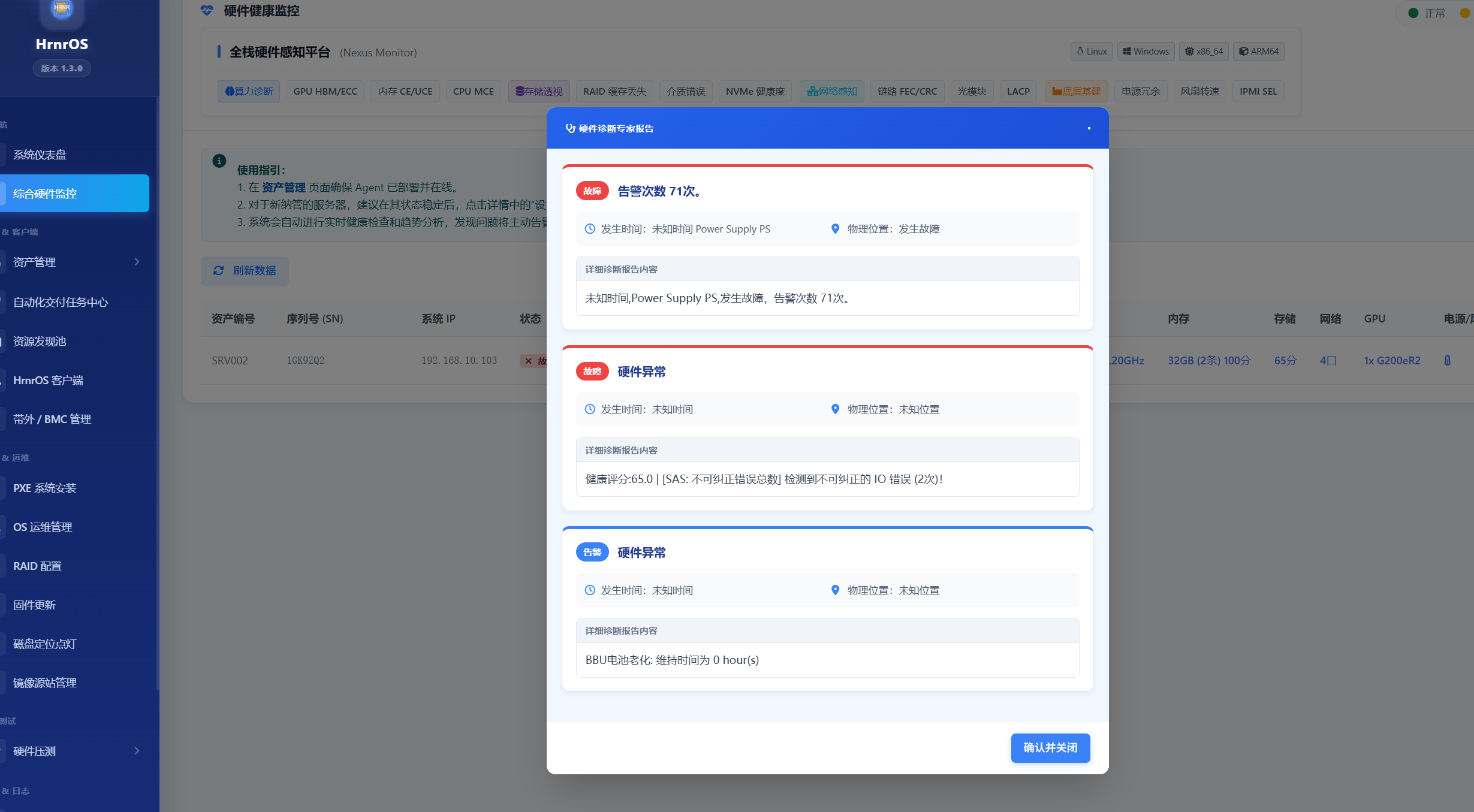This screenshot has height=812, width=1474.
Task: Close the diagnostic dialog via the header dot
Action: tap(1089, 128)
